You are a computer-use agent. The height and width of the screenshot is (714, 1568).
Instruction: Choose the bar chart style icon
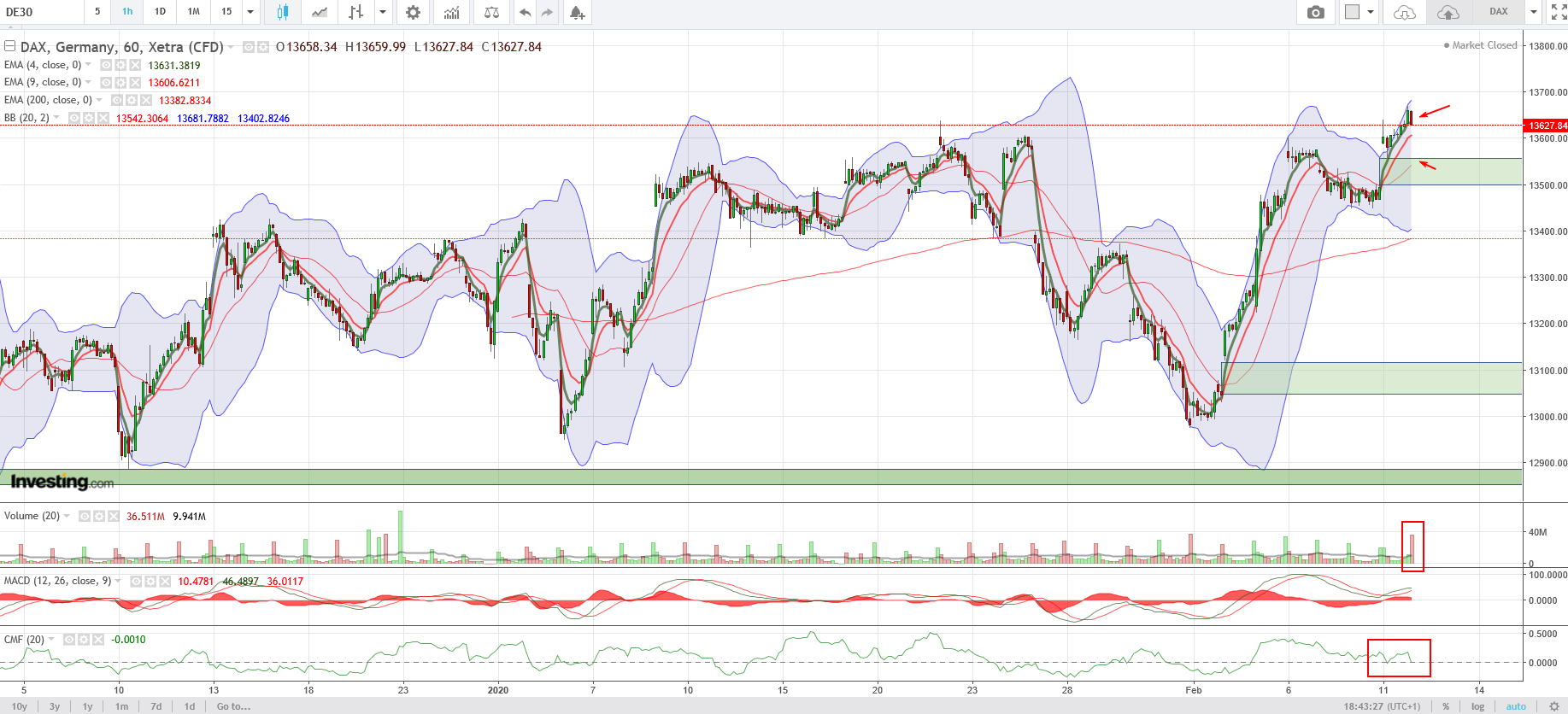tap(356, 12)
